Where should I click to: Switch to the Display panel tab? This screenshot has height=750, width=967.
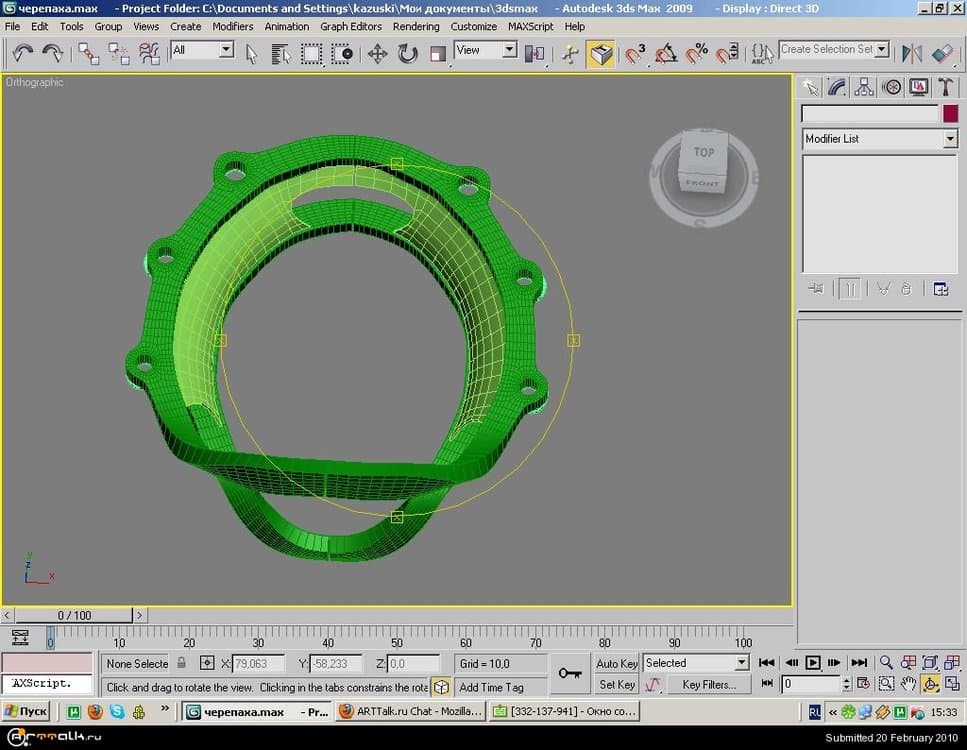click(x=918, y=88)
